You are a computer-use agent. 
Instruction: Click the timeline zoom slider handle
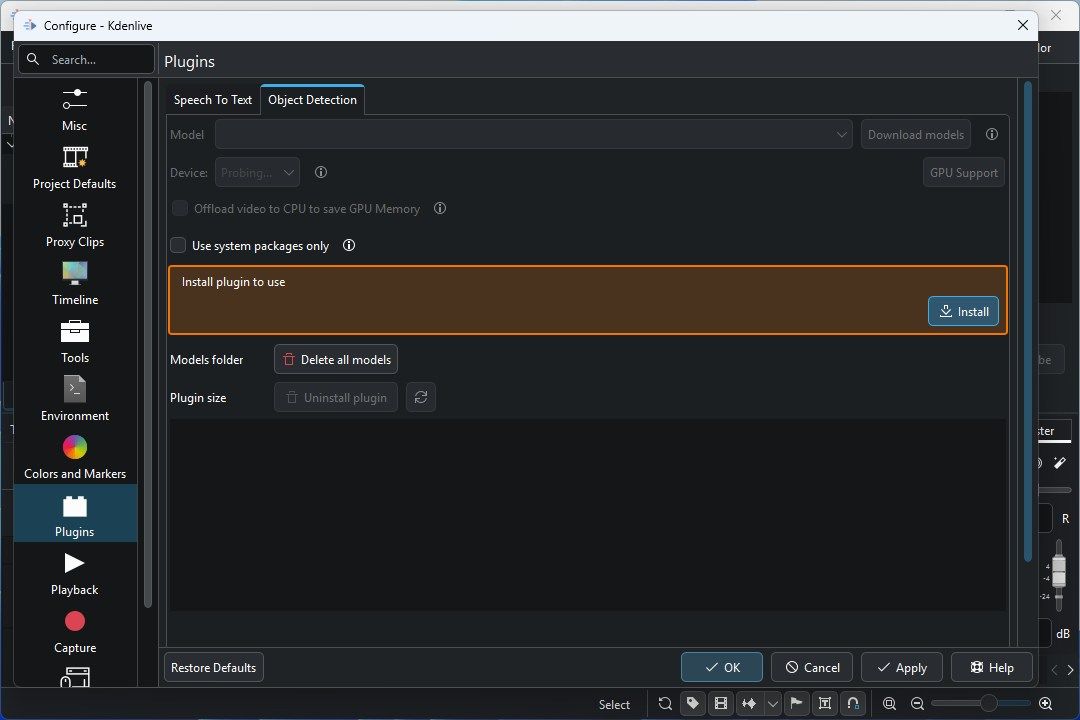(x=988, y=703)
